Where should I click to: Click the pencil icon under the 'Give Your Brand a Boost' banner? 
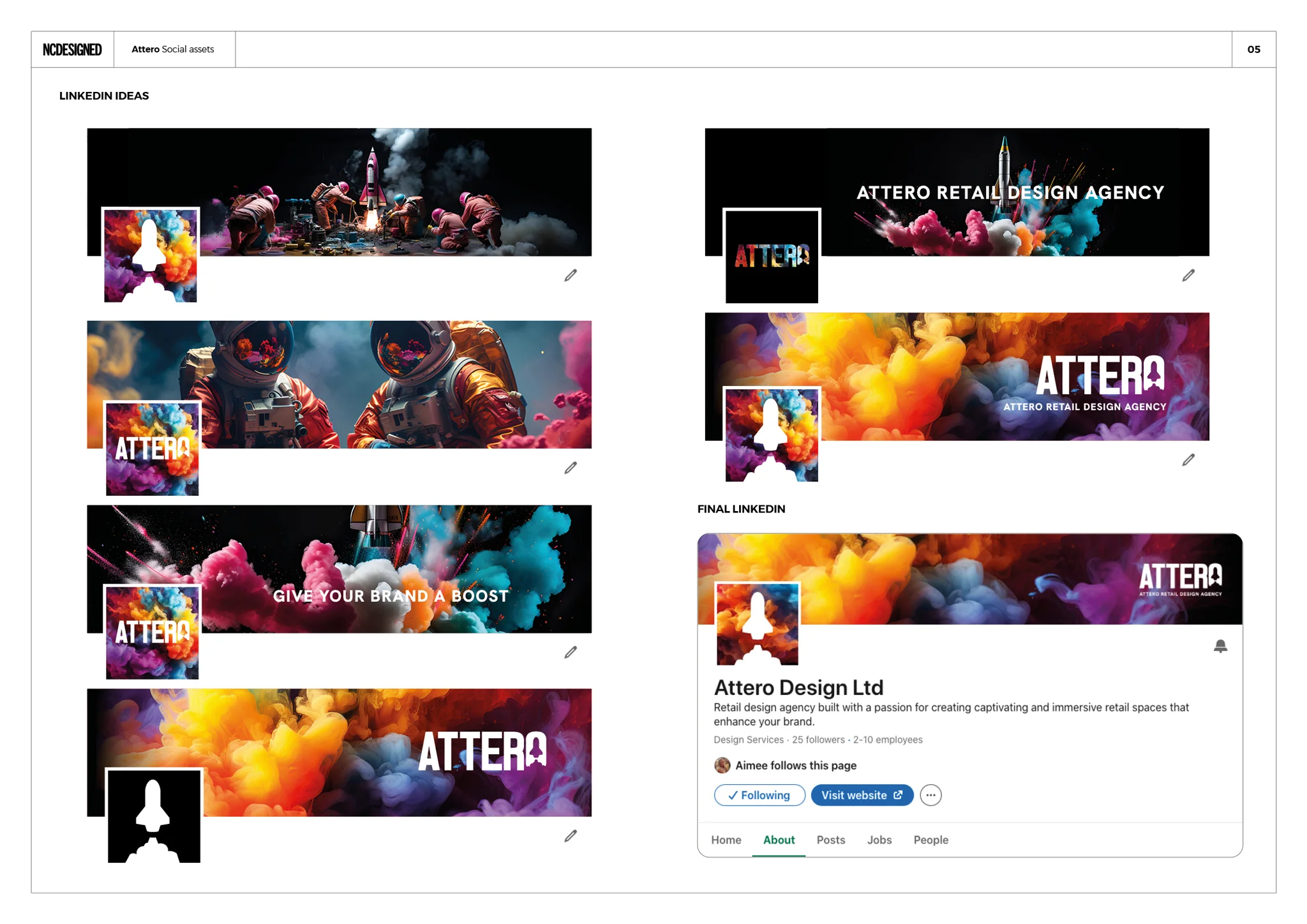tap(571, 652)
